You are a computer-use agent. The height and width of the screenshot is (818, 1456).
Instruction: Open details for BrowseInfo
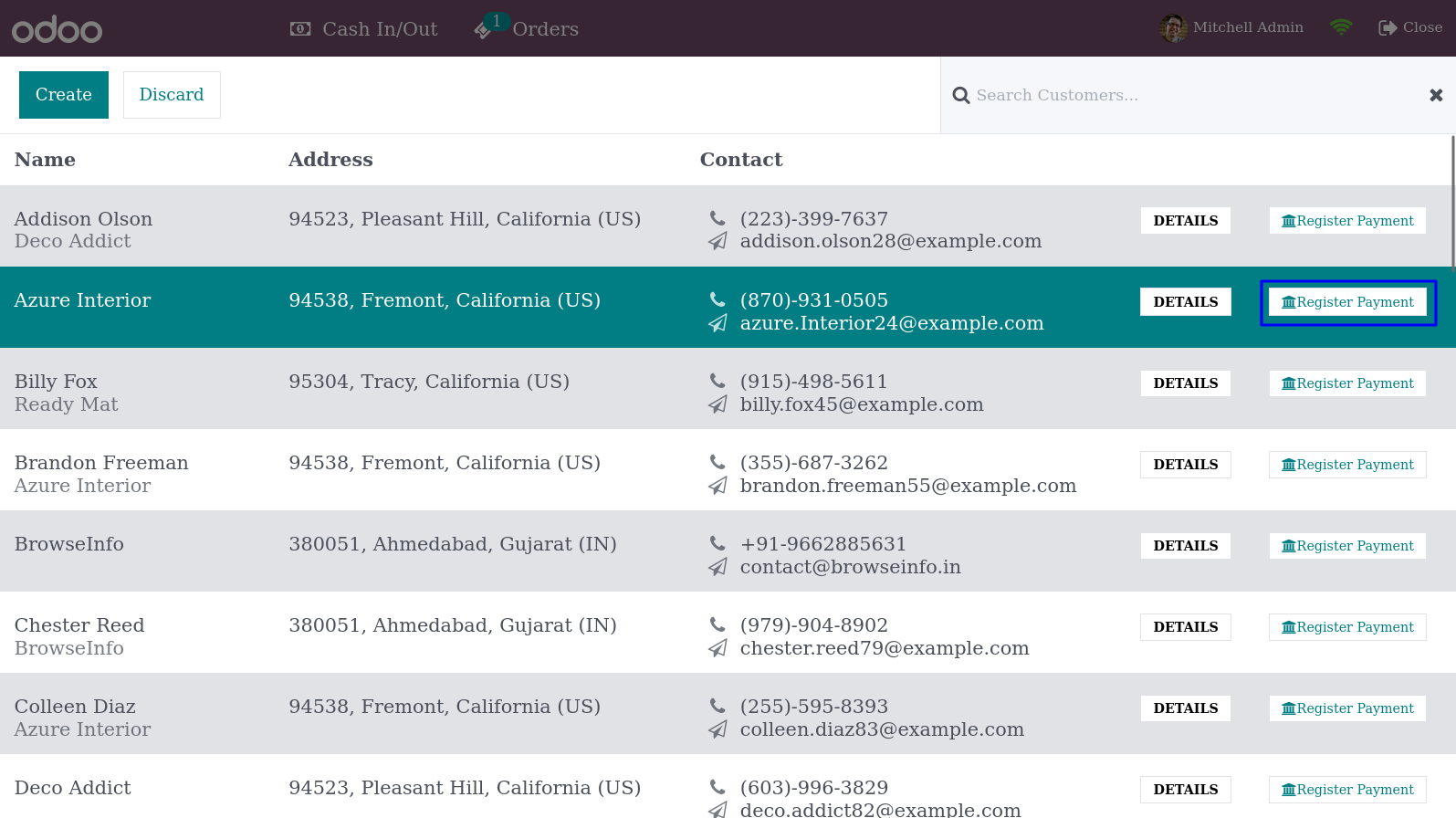(x=1185, y=546)
